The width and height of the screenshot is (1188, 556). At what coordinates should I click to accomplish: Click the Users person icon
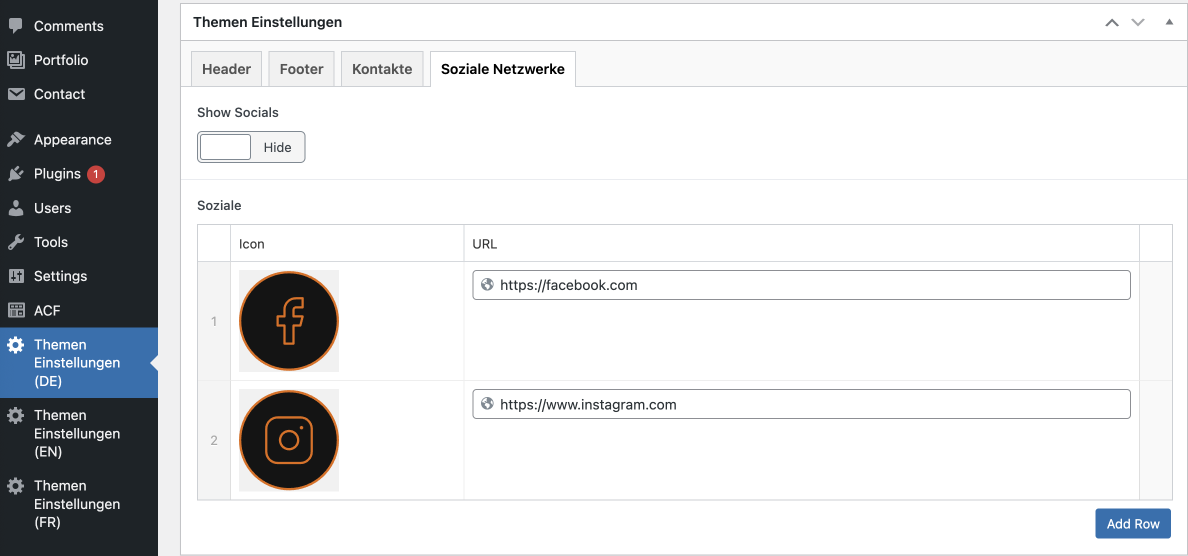click(x=16, y=208)
